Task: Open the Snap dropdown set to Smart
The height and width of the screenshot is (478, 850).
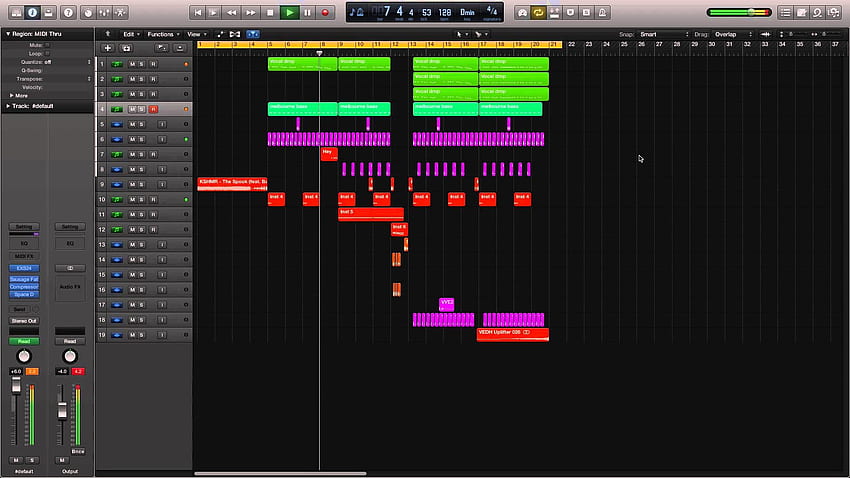Action: pos(664,34)
